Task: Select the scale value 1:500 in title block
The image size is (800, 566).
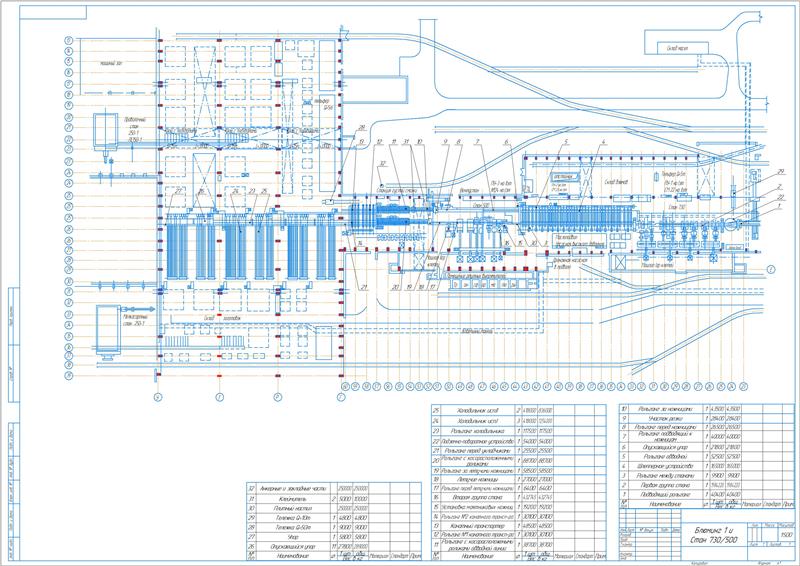Action: click(x=786, y=535)
